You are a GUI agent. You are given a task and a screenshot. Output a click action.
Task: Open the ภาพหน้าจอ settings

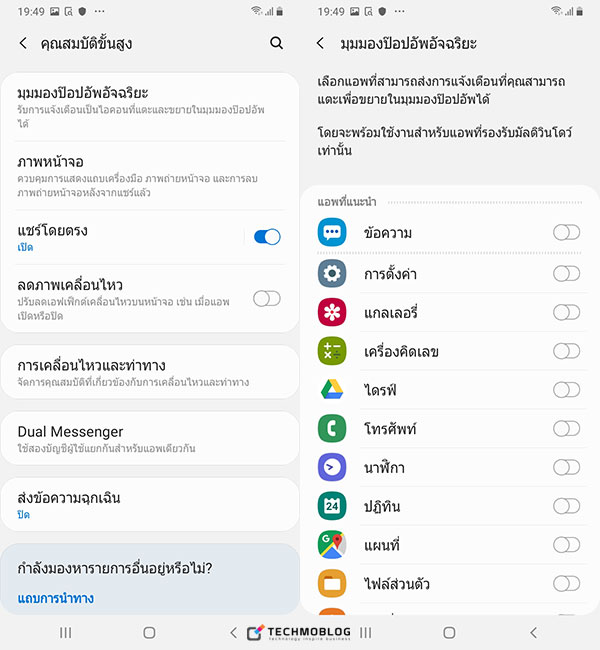[150, 176]
